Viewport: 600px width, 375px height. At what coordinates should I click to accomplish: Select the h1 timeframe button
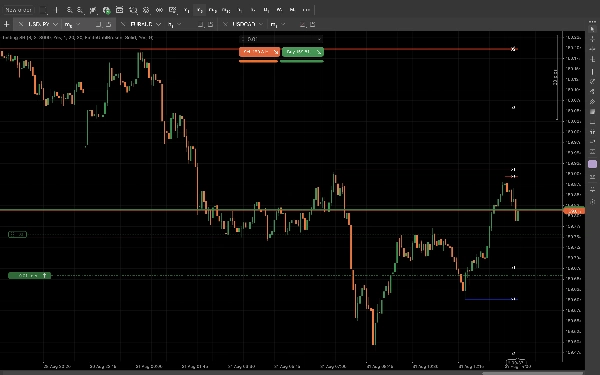(240, 10)
